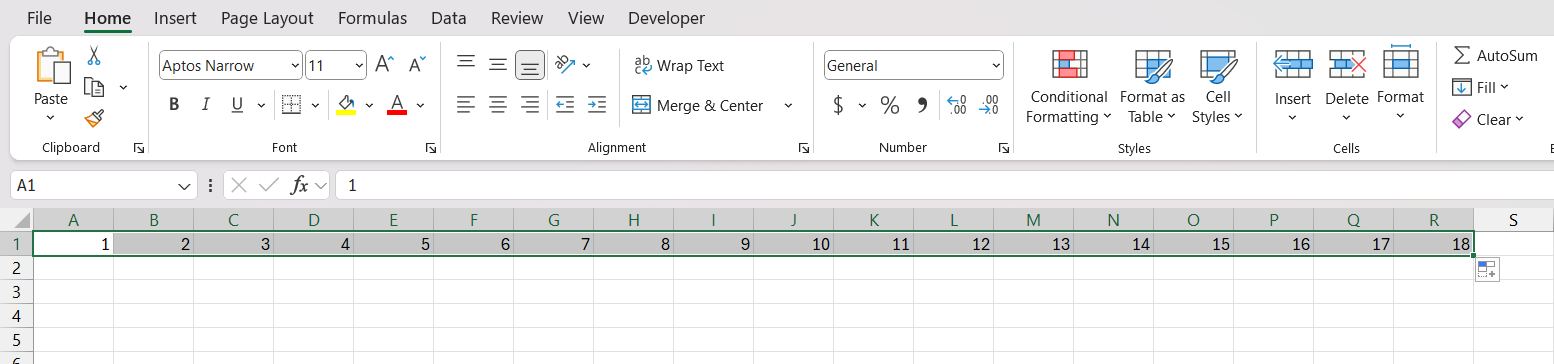
Task: Increase Decimal places
Action: [956, 105]
